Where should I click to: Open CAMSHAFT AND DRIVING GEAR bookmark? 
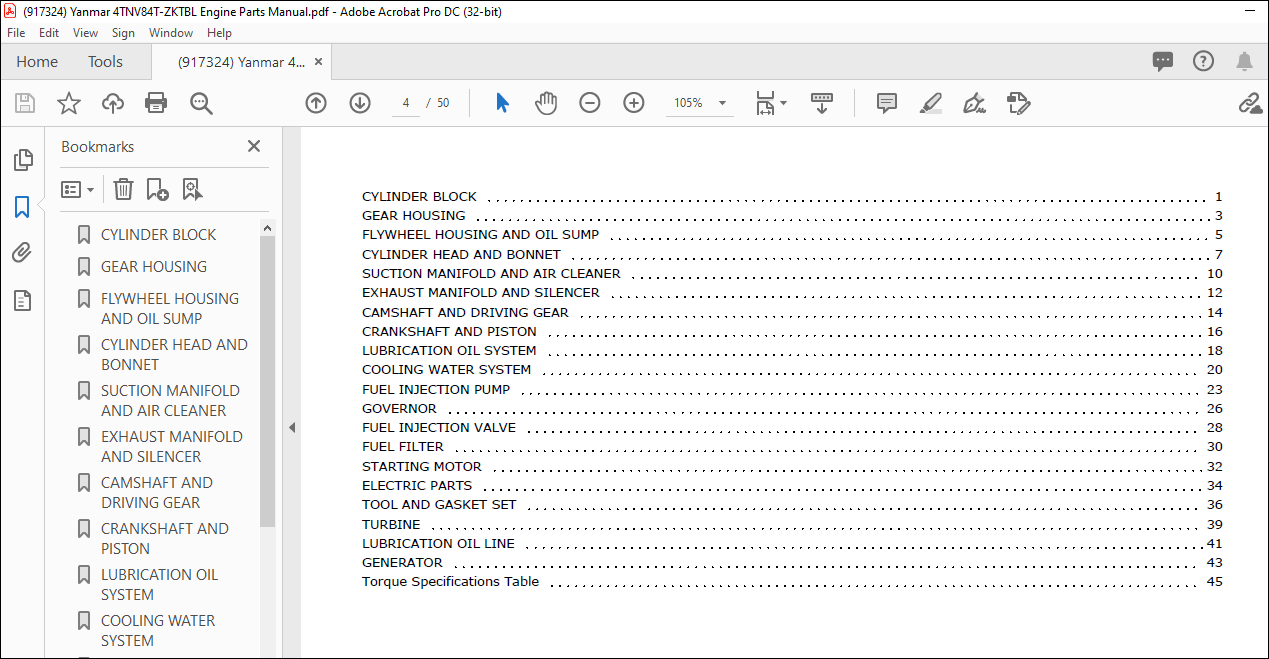[156, 492]
